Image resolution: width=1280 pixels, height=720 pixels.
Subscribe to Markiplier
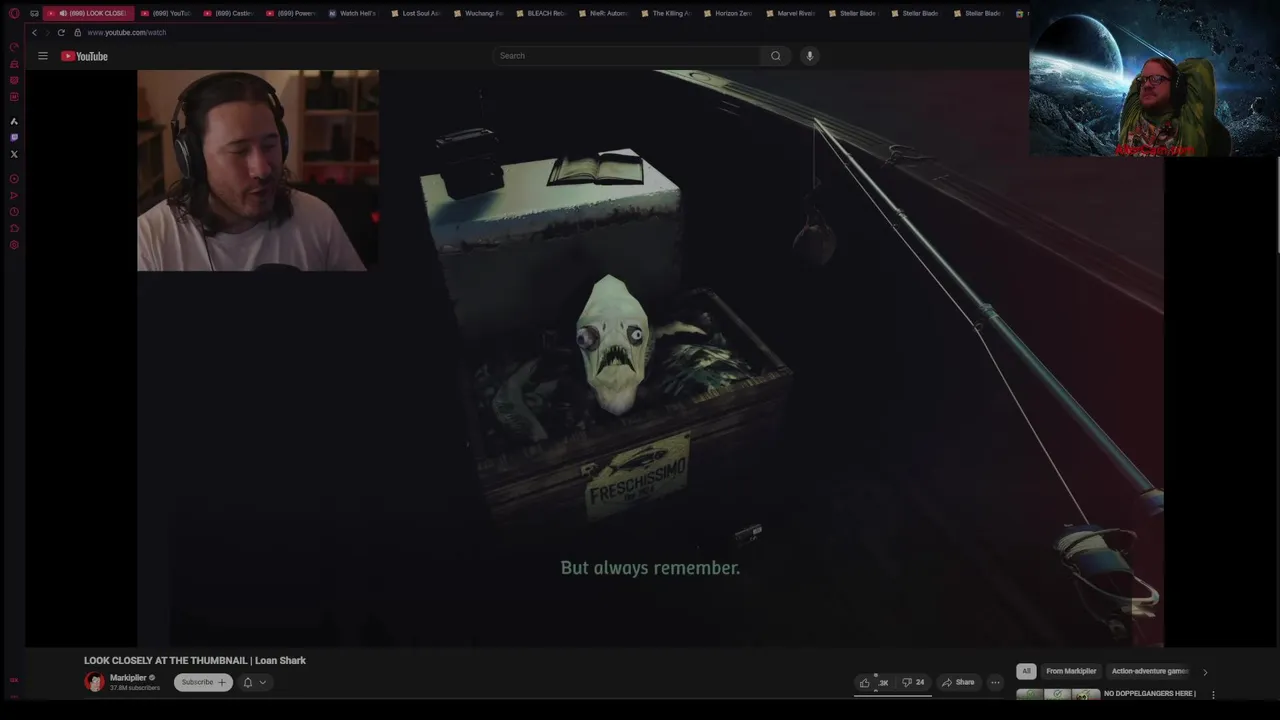coord(203,682)
